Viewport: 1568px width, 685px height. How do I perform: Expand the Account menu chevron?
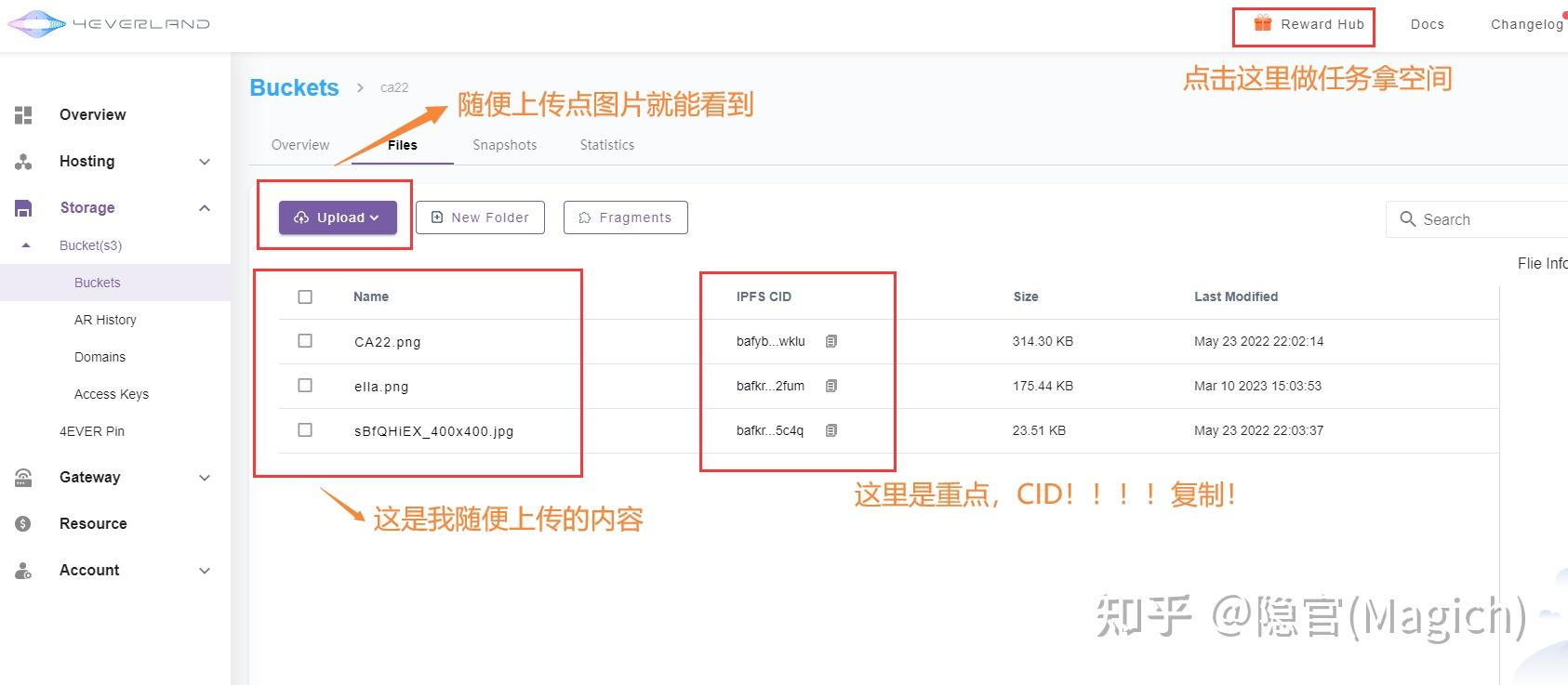(x=205, y=571)
